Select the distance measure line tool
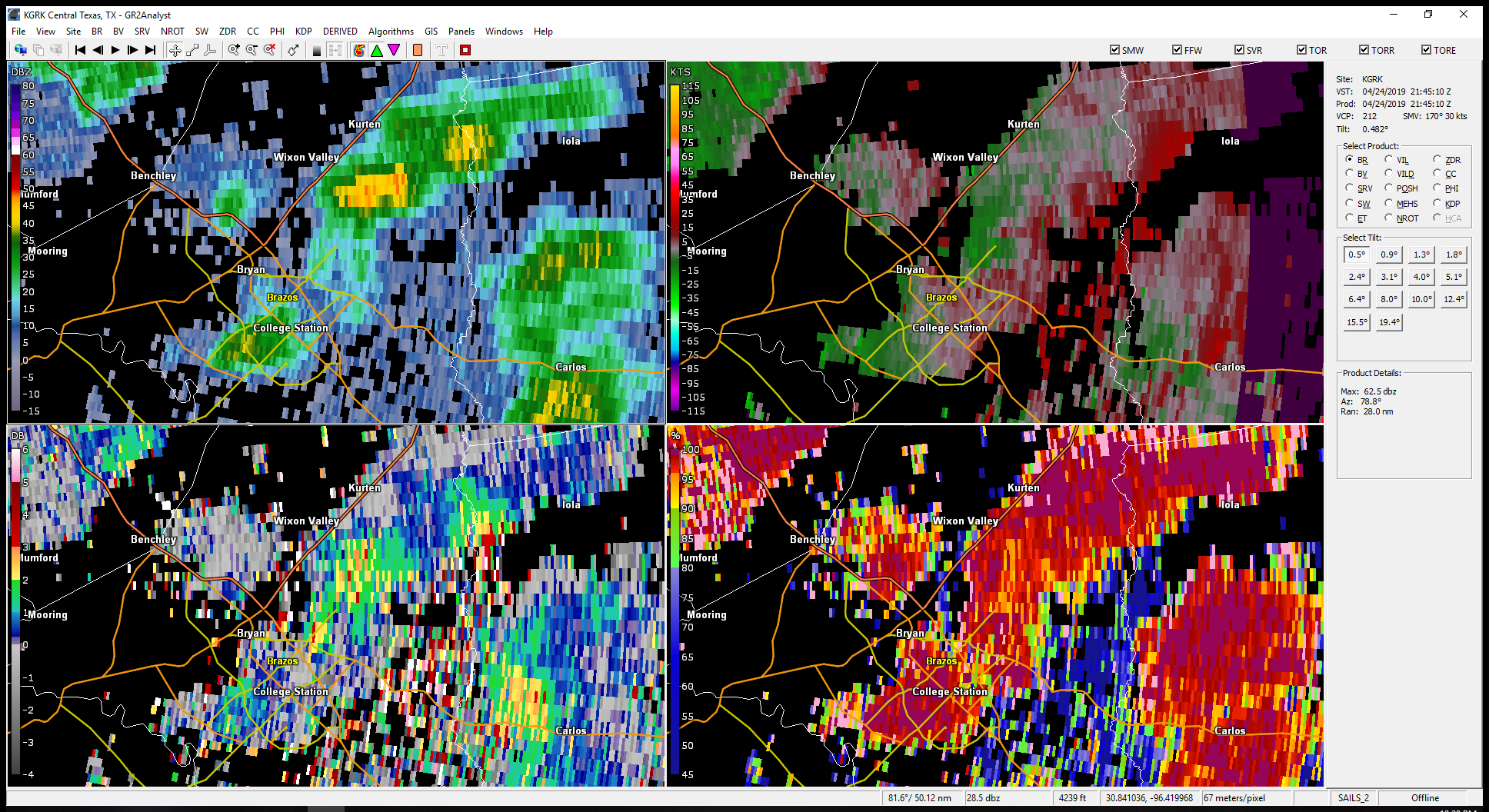This screenshot has height=812, width=1489. [192, 50]
